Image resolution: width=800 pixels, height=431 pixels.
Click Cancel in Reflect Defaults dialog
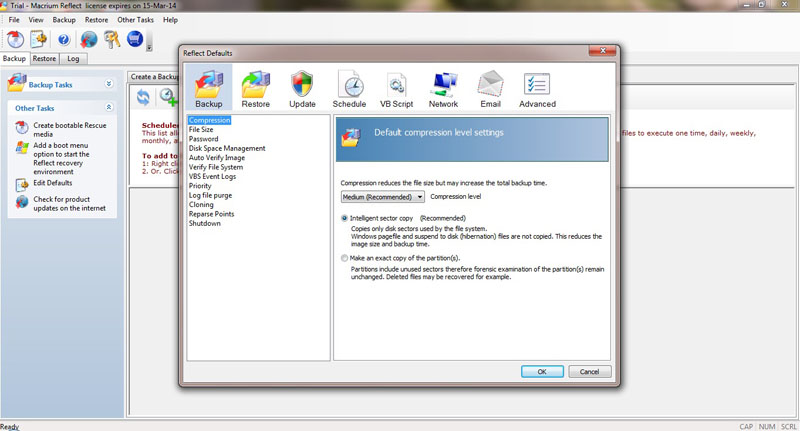(x=589, y=372)
